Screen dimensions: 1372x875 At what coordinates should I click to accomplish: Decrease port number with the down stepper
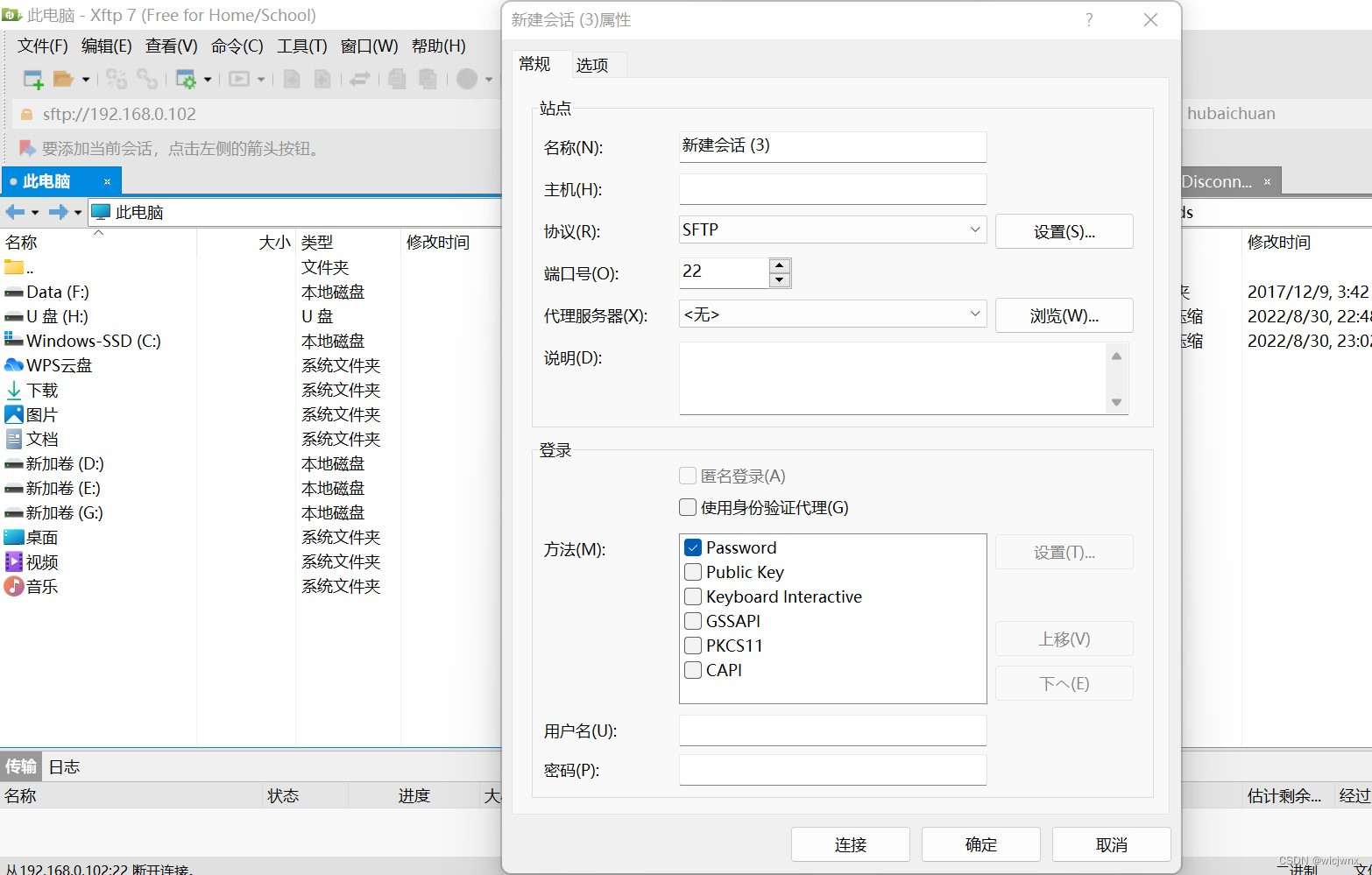point(780,280)
